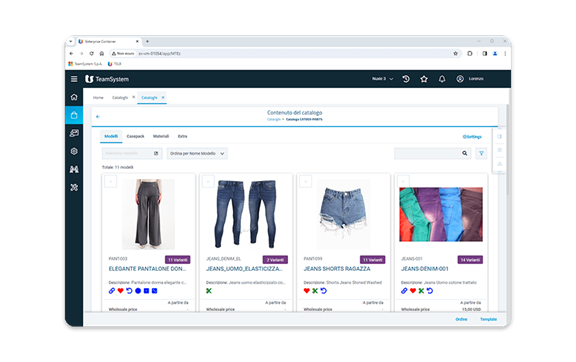Click the Template button at the bottom

click(489, 319)
